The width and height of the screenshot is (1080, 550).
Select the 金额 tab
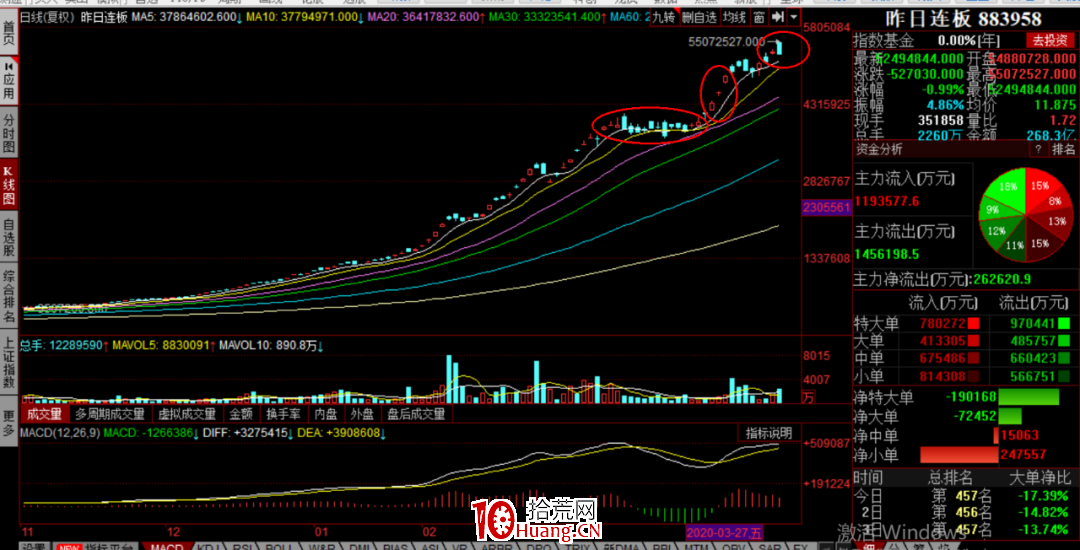[x=242, y=414]
